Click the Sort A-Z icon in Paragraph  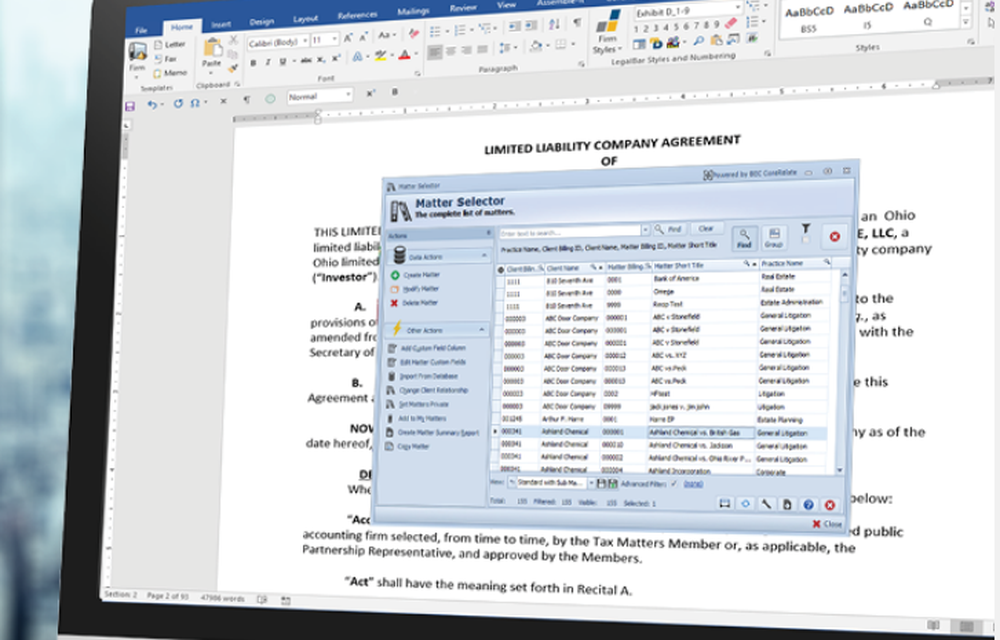[x=554, y=24]
